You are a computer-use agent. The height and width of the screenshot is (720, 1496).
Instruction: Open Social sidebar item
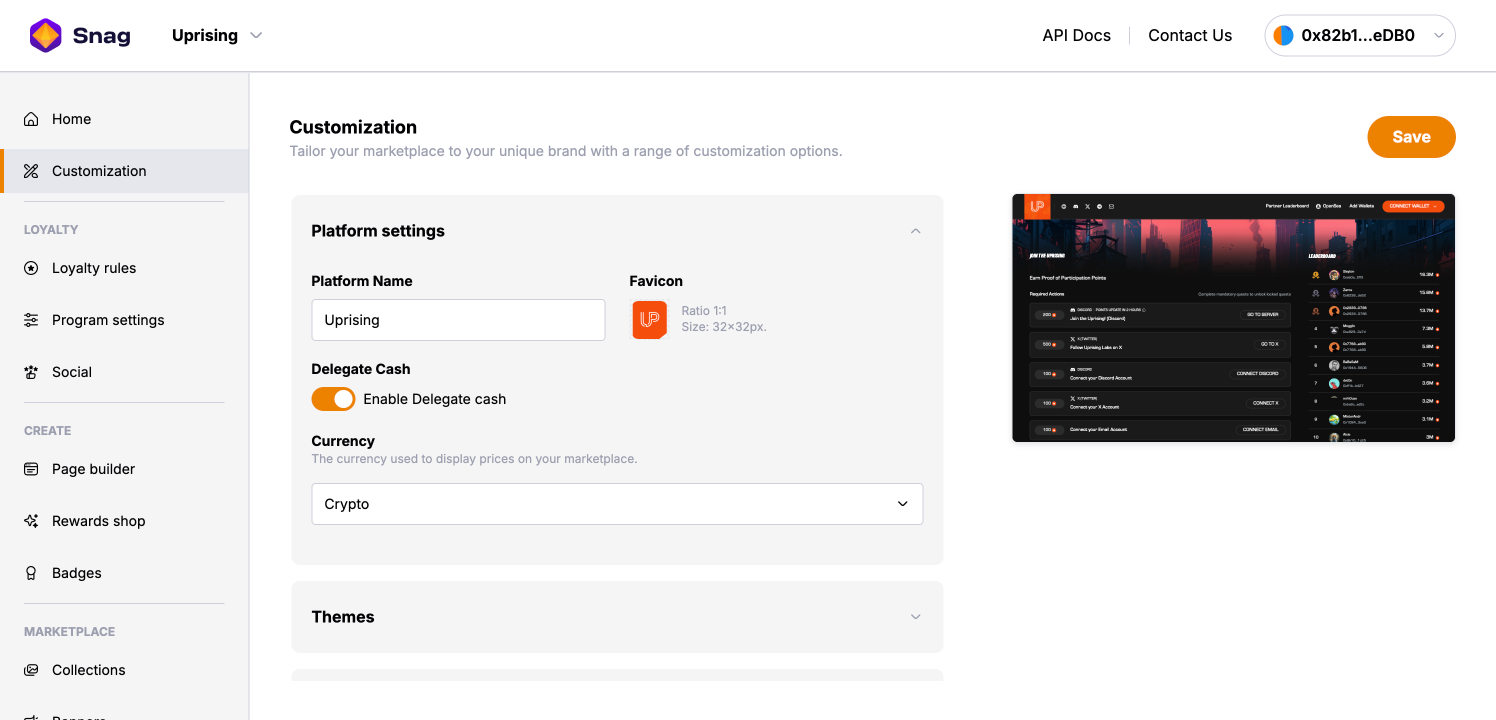coord(124,372)
